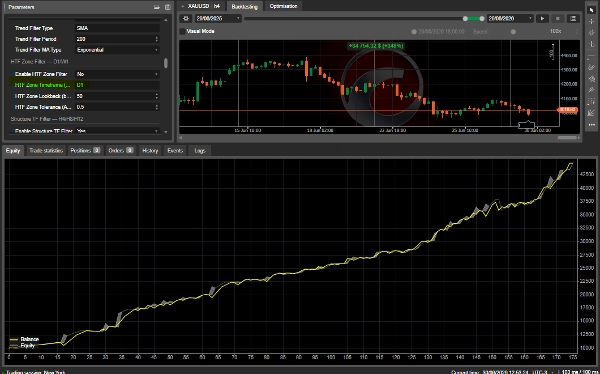Click the back arrow before XAUUSD
The width and height of the screenshot is (600, 374).
tap(183, 7)
